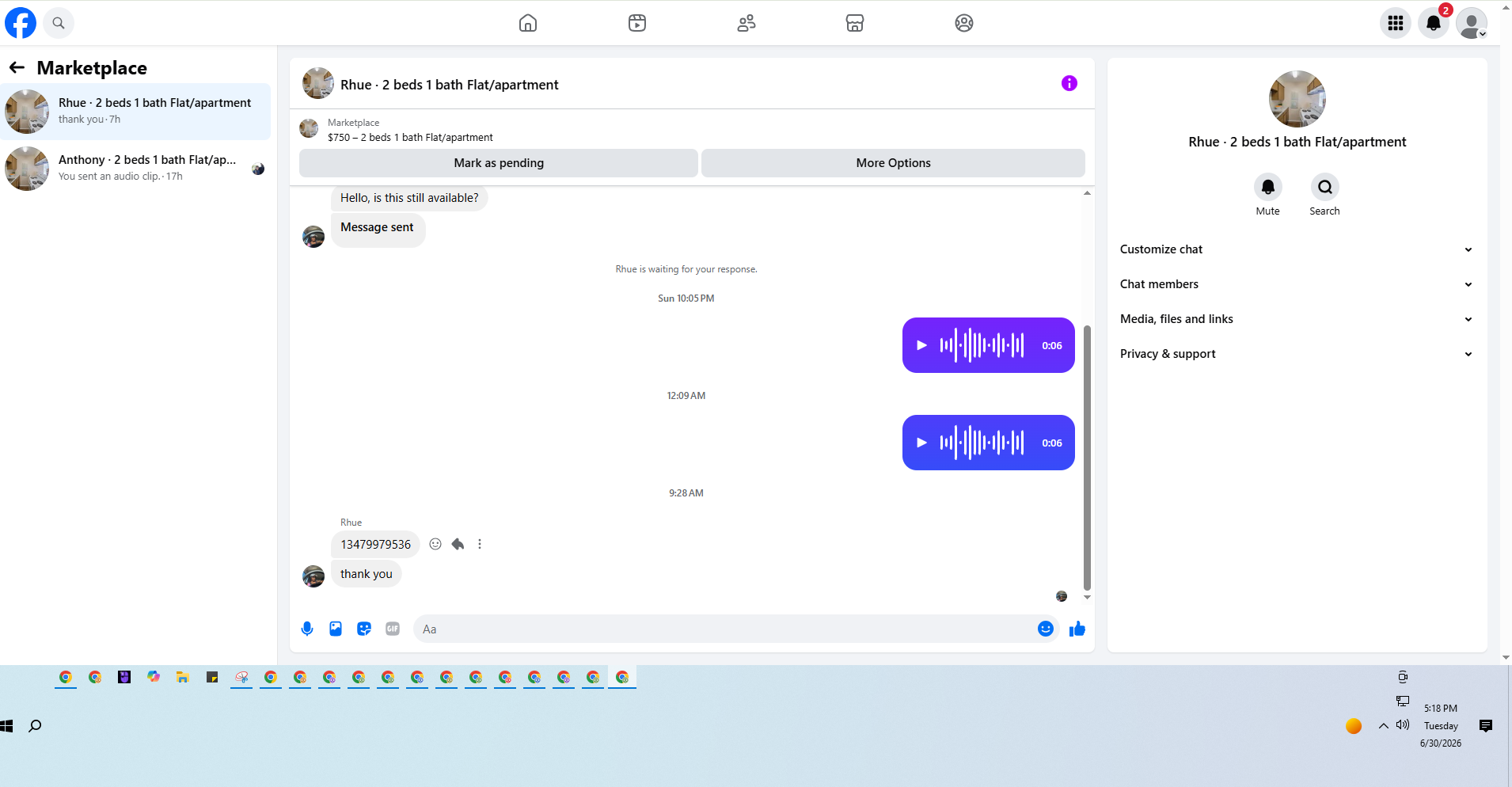Click the purple conversation info icon
This screenshot has height=787, width=1512.
click(1069, 83)
